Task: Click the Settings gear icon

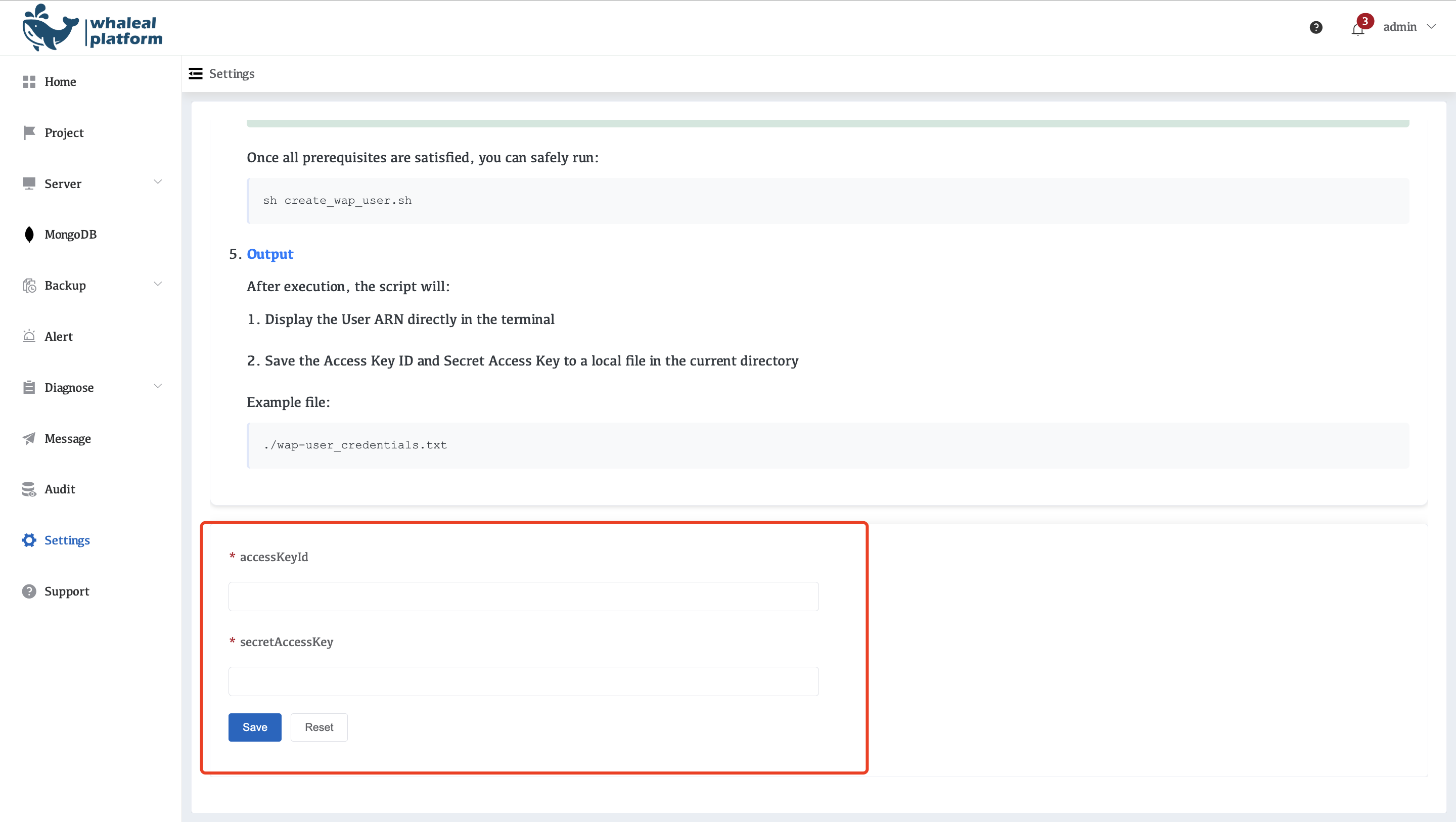Action: [x=29, y=540]
